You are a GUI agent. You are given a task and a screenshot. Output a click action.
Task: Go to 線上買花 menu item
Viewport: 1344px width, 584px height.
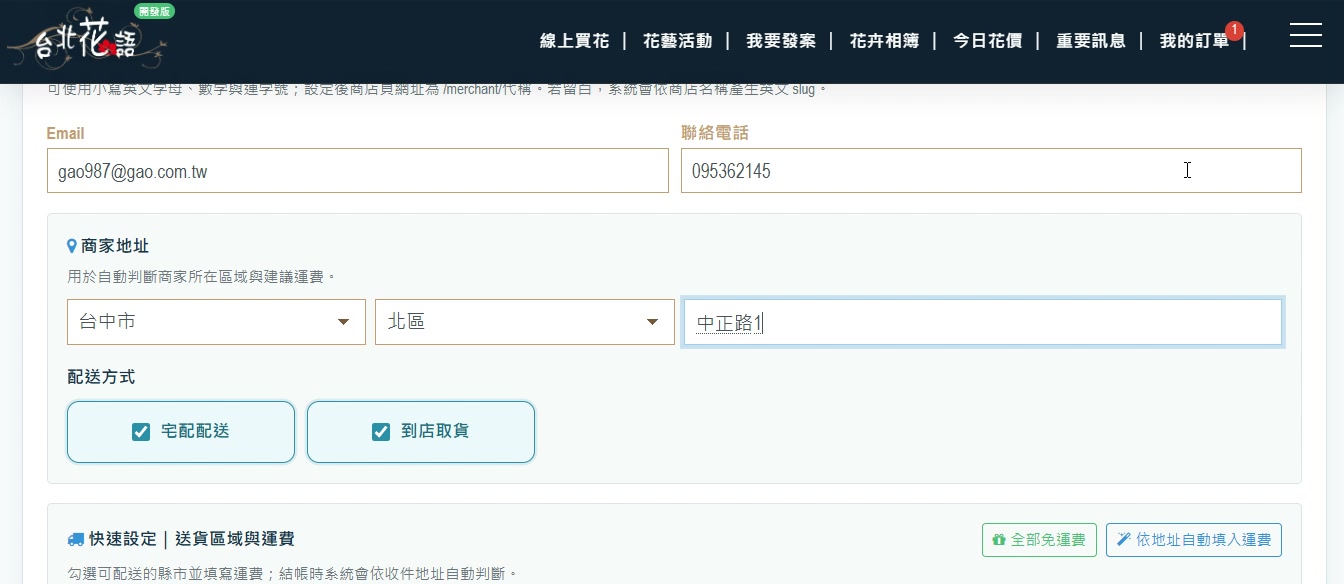(574, 41)
